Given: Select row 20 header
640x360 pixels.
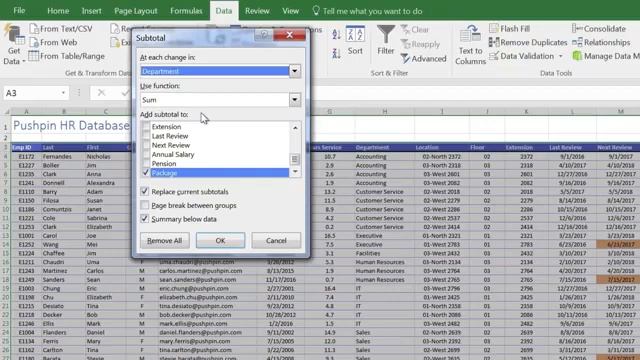Looking at the screenshot, I should (6, 297).
